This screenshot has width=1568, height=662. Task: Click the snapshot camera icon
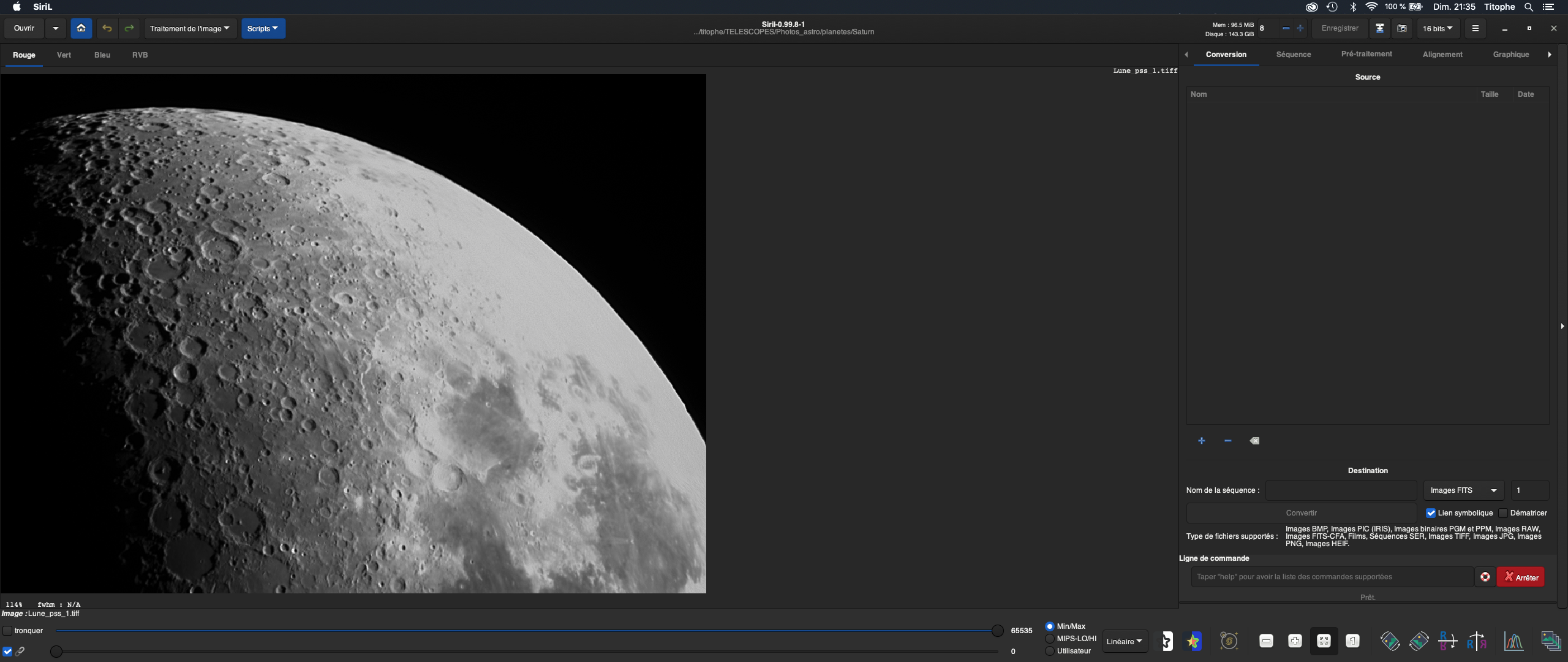click(x=1401, y=28)
